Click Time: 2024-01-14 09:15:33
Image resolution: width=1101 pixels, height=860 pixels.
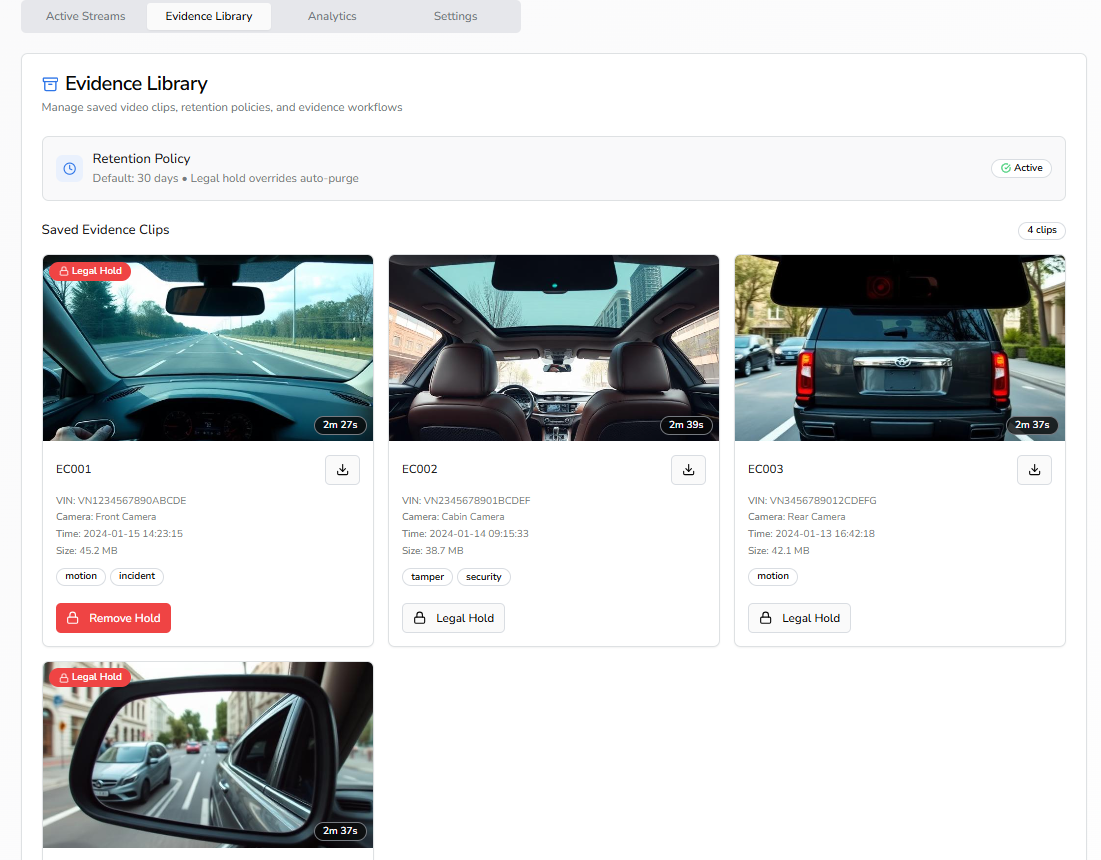pos(466,534)
